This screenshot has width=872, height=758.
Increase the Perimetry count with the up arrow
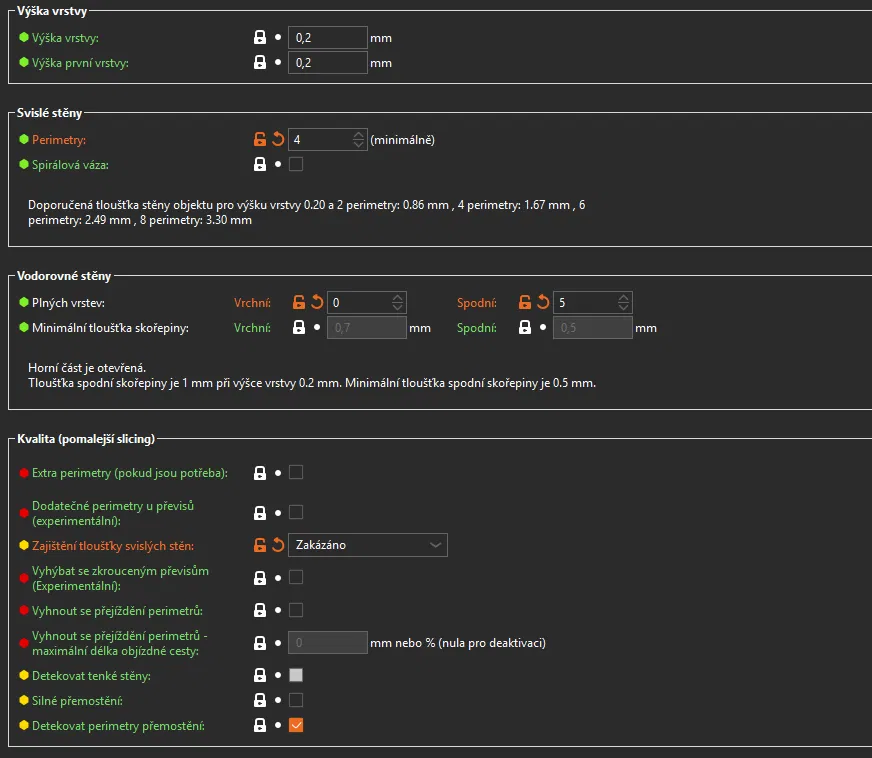tap(359, 135)
